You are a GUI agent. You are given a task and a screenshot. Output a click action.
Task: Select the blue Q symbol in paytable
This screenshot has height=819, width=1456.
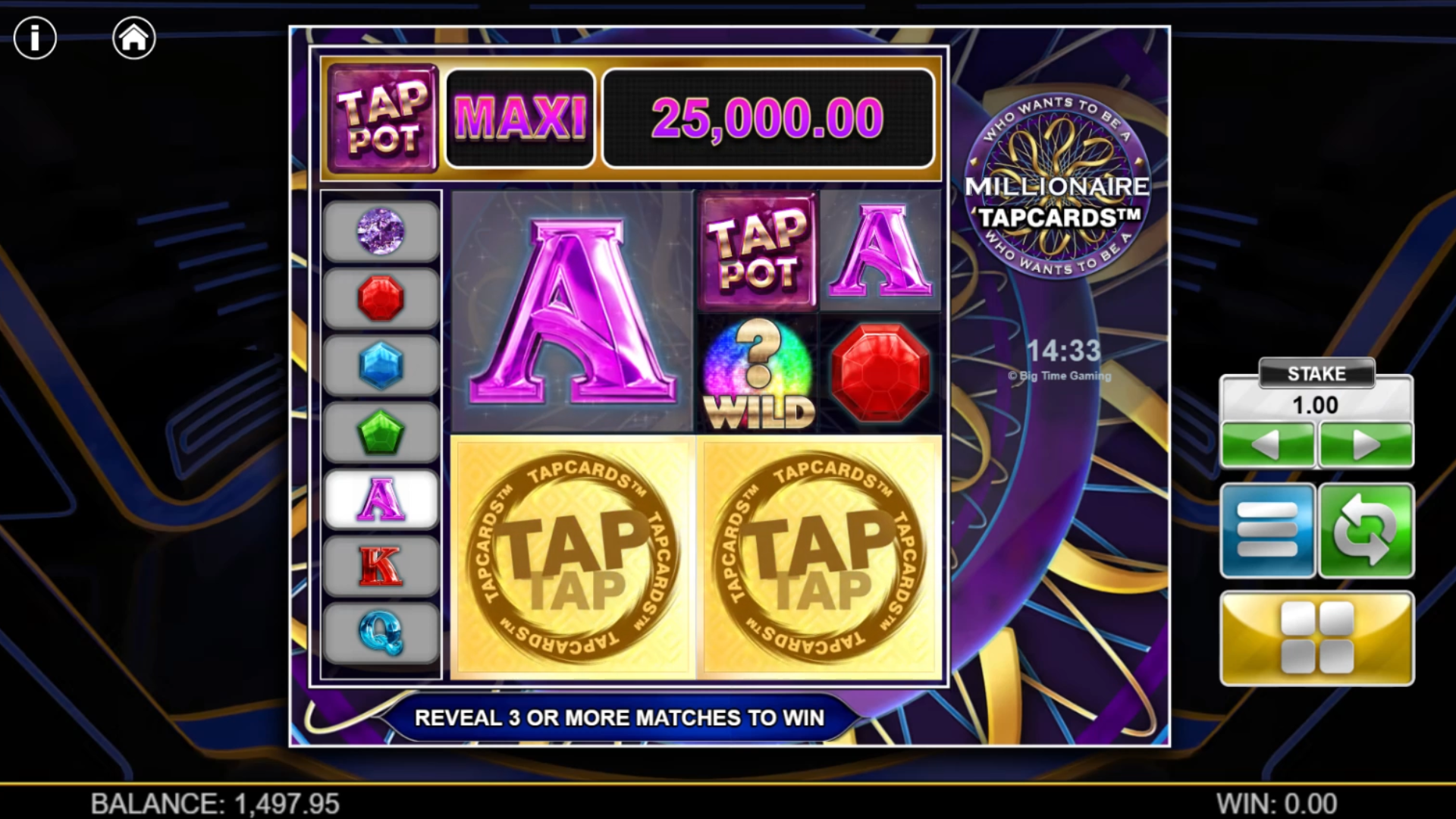click(381, 633)
